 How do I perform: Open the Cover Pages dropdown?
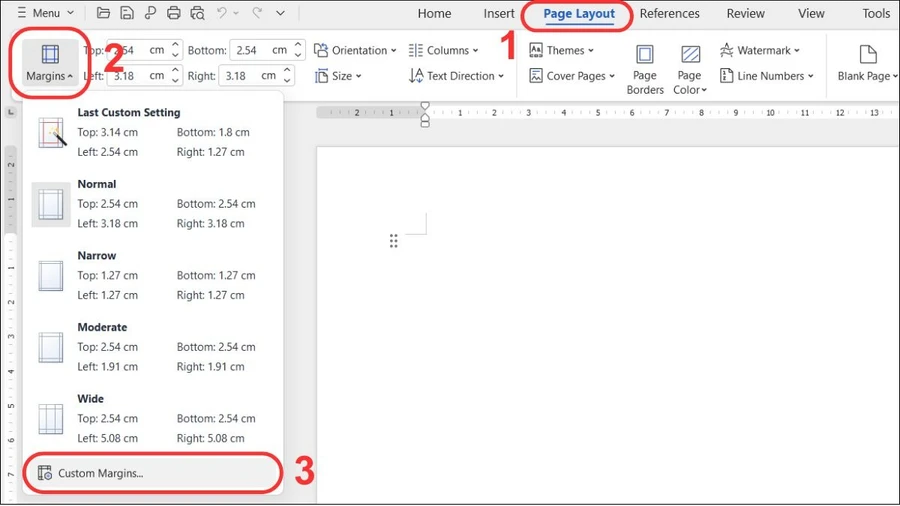tap(572, 76)
